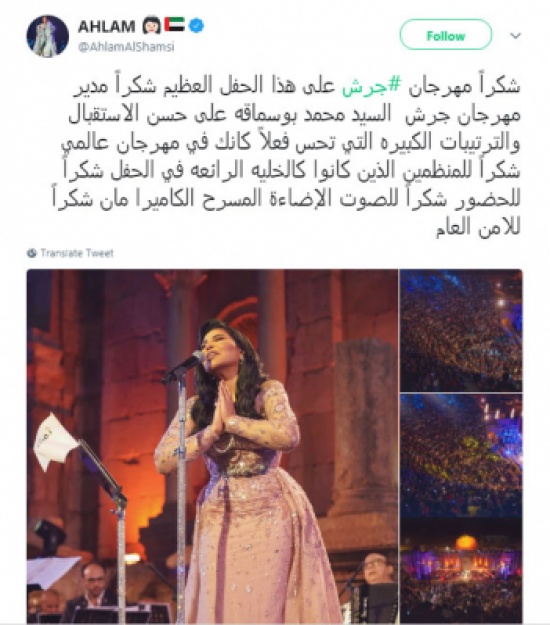Click the blue verified badge

[196, 26]
